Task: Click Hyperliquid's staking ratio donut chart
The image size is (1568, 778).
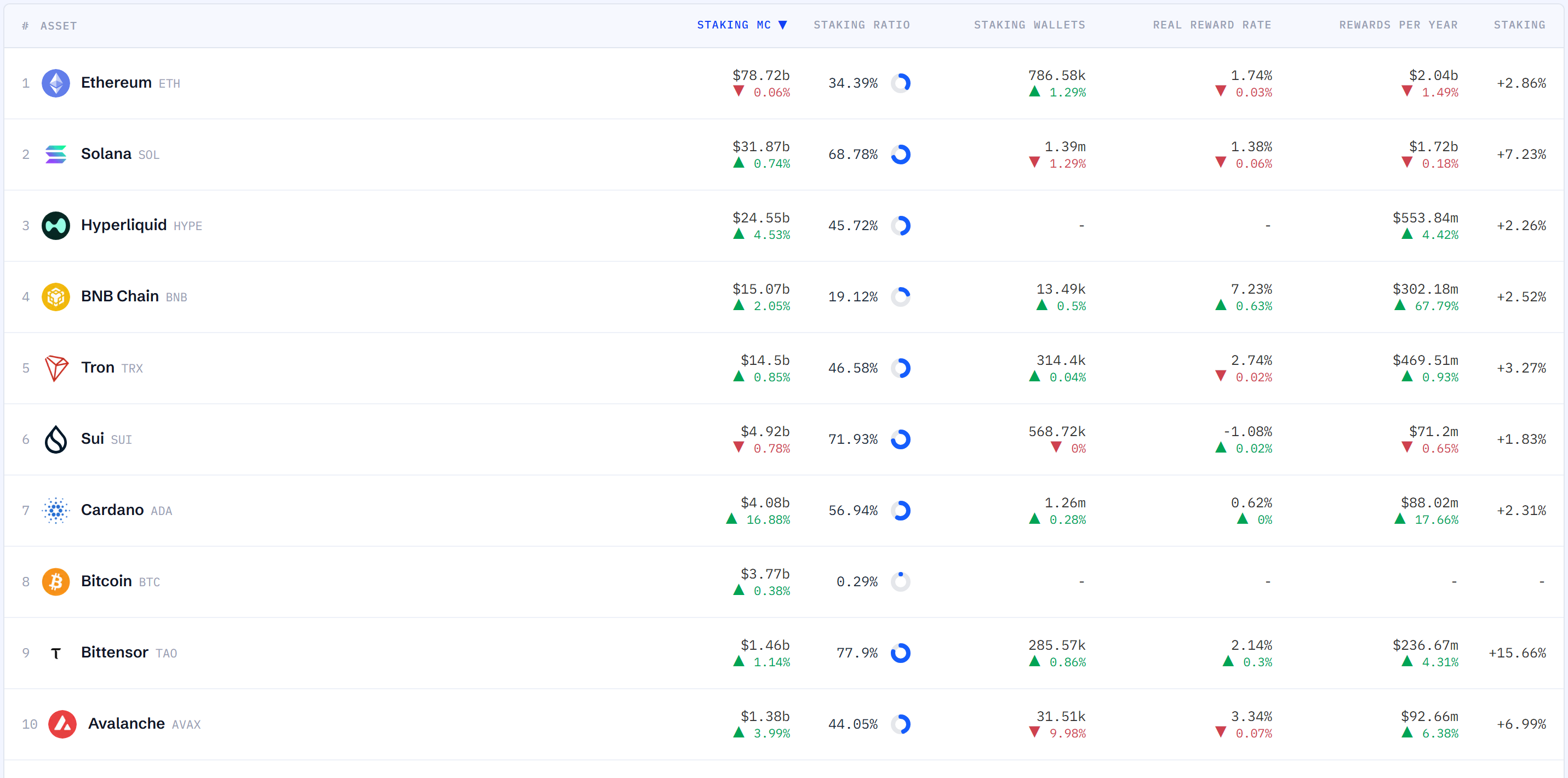Action: pos(900,225)
